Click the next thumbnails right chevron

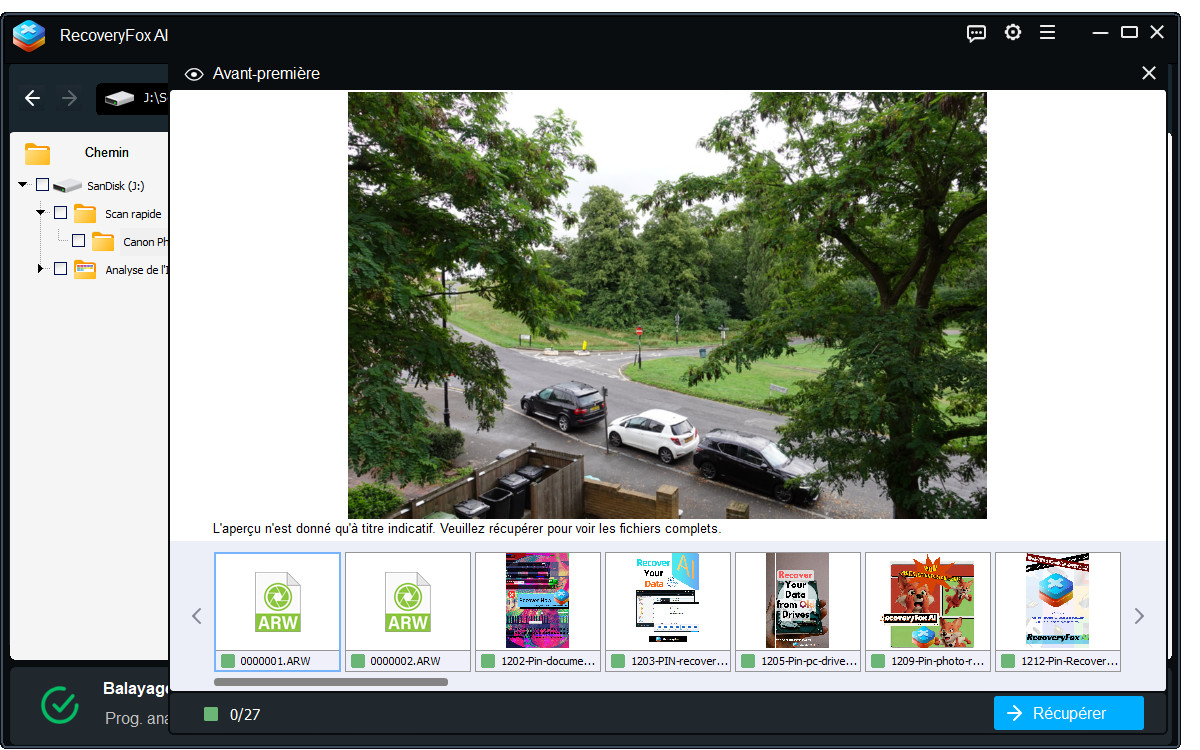click(1139, 616)
